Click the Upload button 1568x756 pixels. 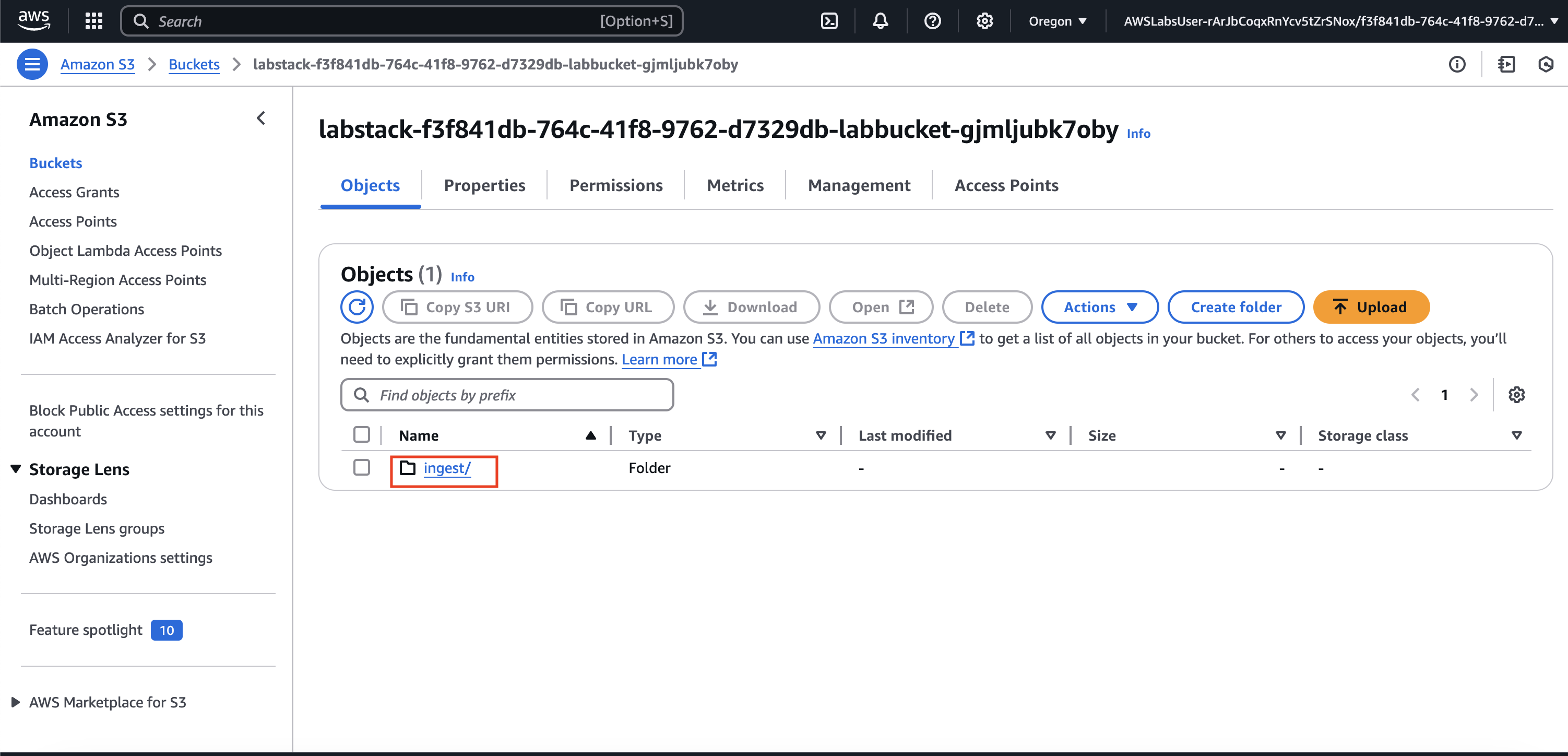click(x=1371, y=307)
